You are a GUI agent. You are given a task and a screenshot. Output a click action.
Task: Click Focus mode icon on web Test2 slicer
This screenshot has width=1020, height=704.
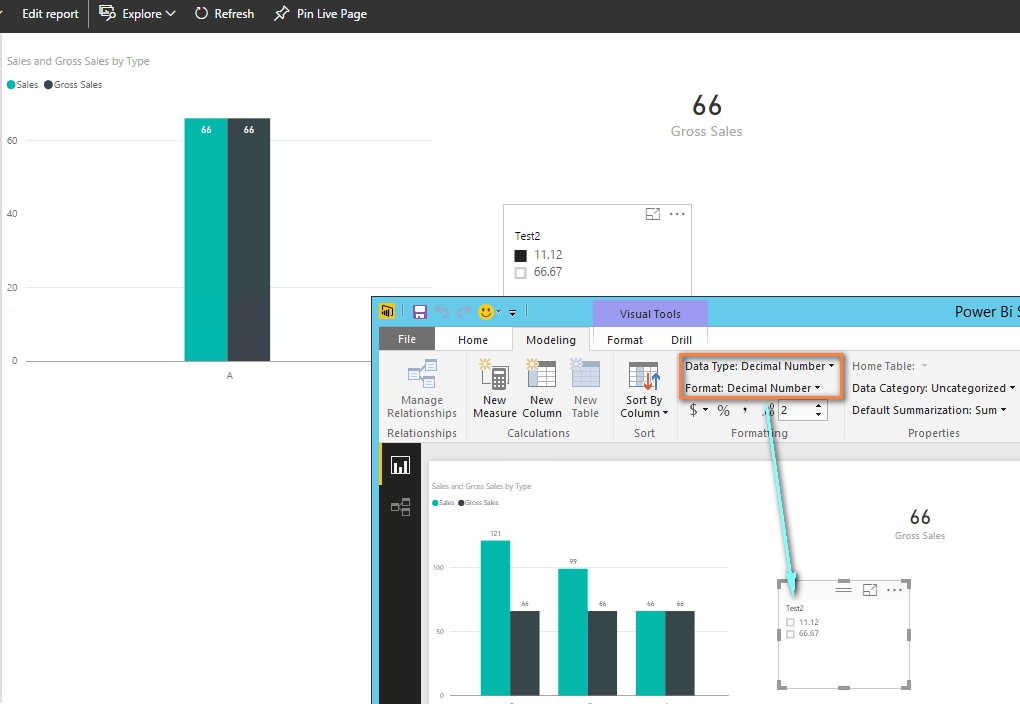point(652,214)
